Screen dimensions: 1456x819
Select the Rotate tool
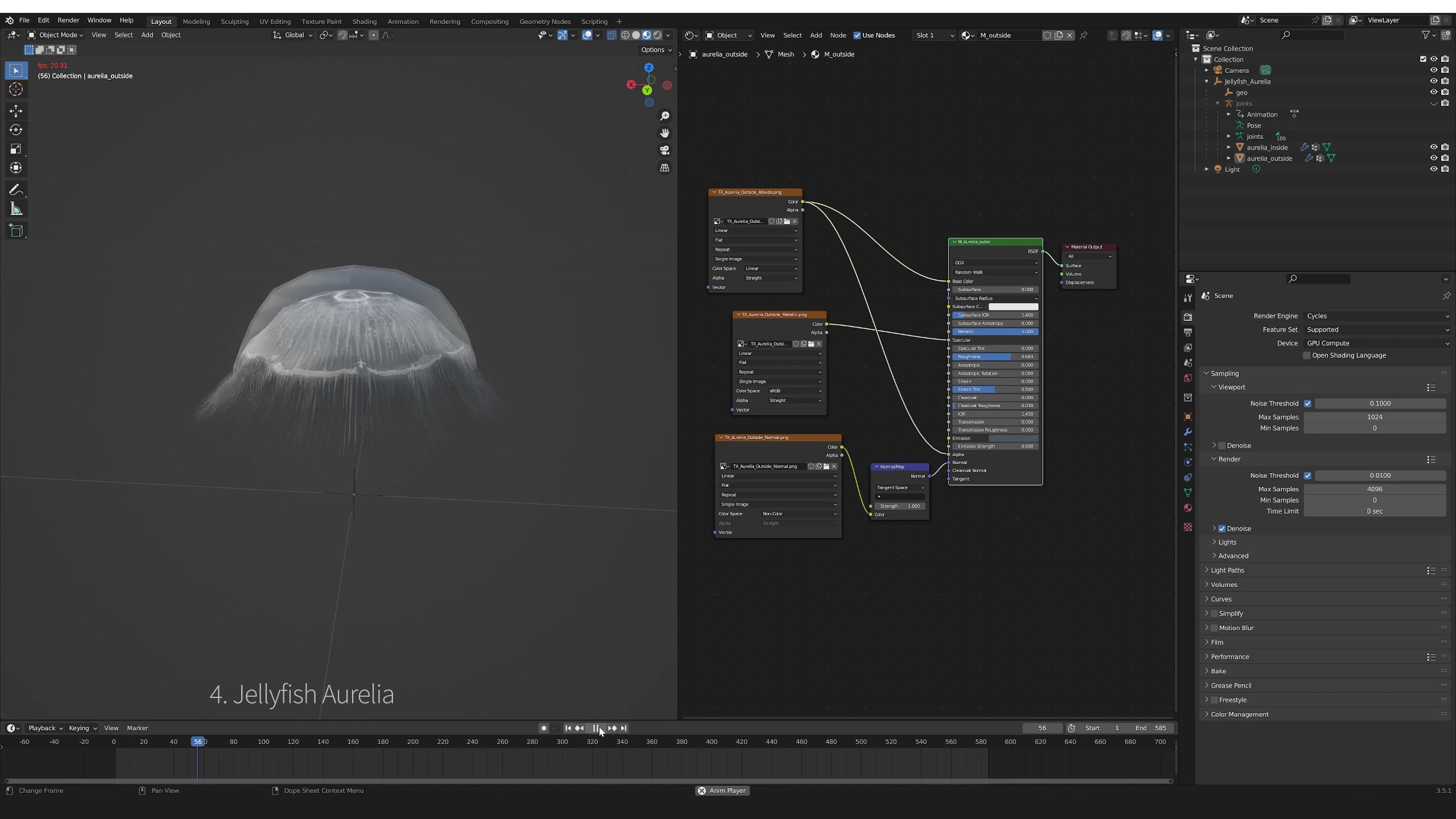(16, 130)
